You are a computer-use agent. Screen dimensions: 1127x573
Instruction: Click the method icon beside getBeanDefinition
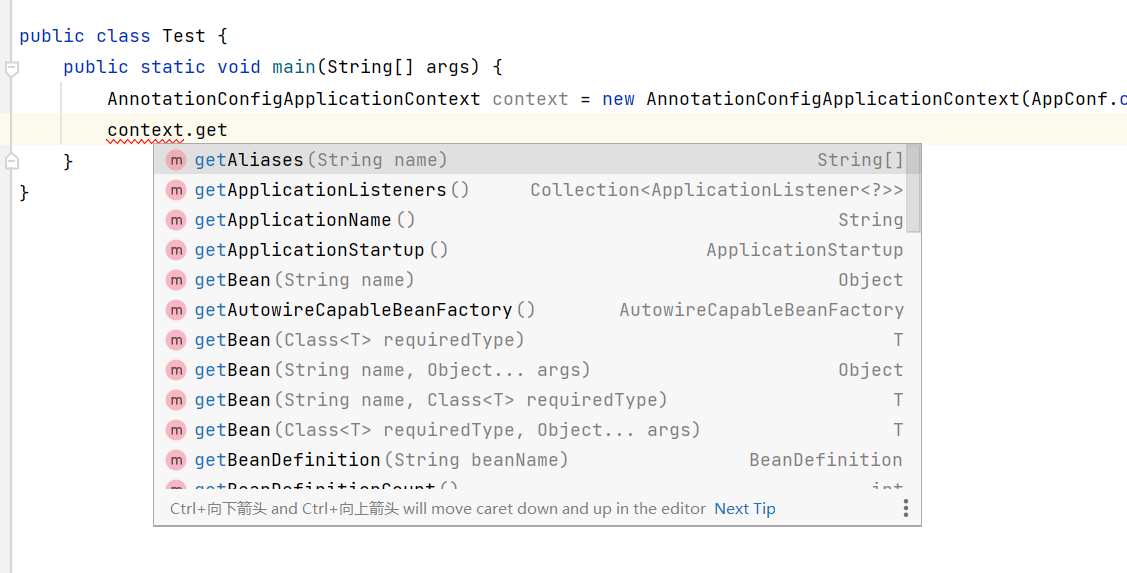coord(176,460)
